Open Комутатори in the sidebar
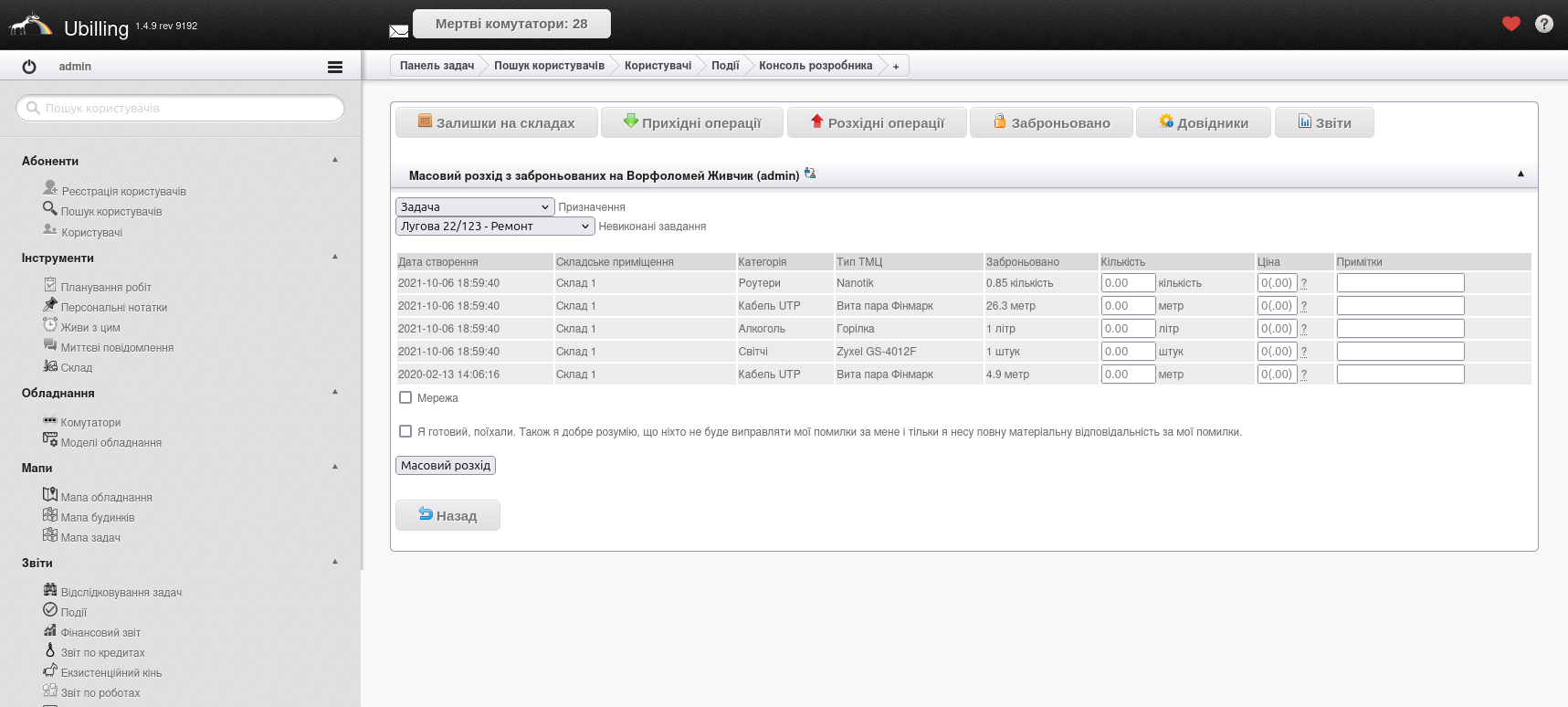This screenshot has width=1568, height=707. pos(89,422)
